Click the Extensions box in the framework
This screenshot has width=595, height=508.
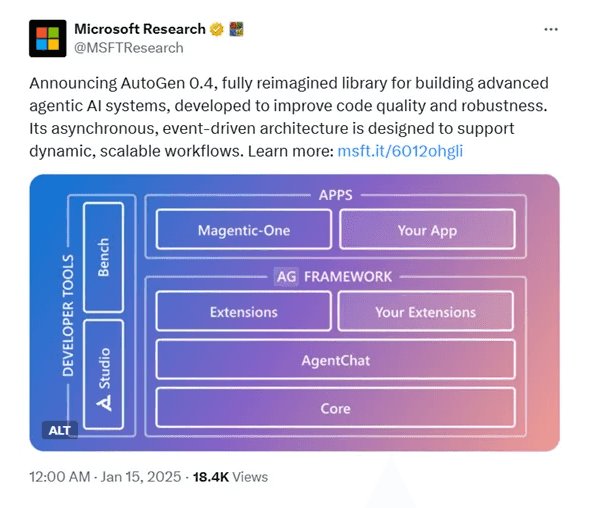click(x=244, y=311)
